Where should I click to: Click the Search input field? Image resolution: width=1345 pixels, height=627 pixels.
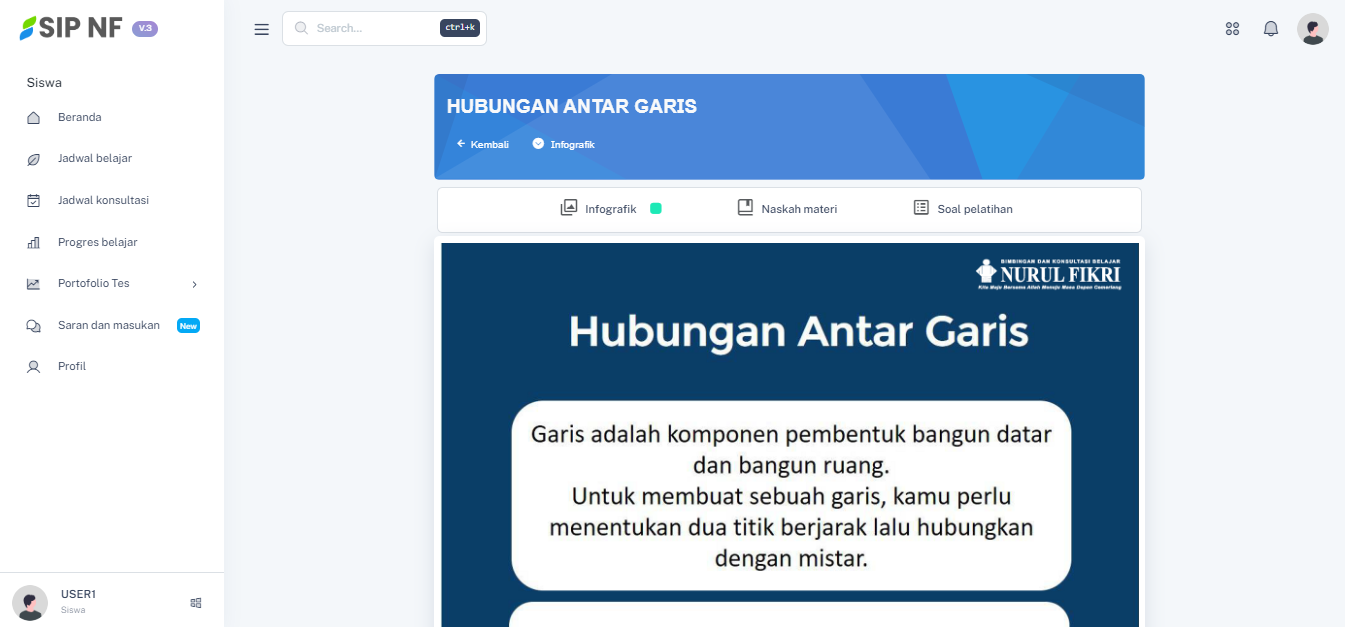[x=375, y=29]
